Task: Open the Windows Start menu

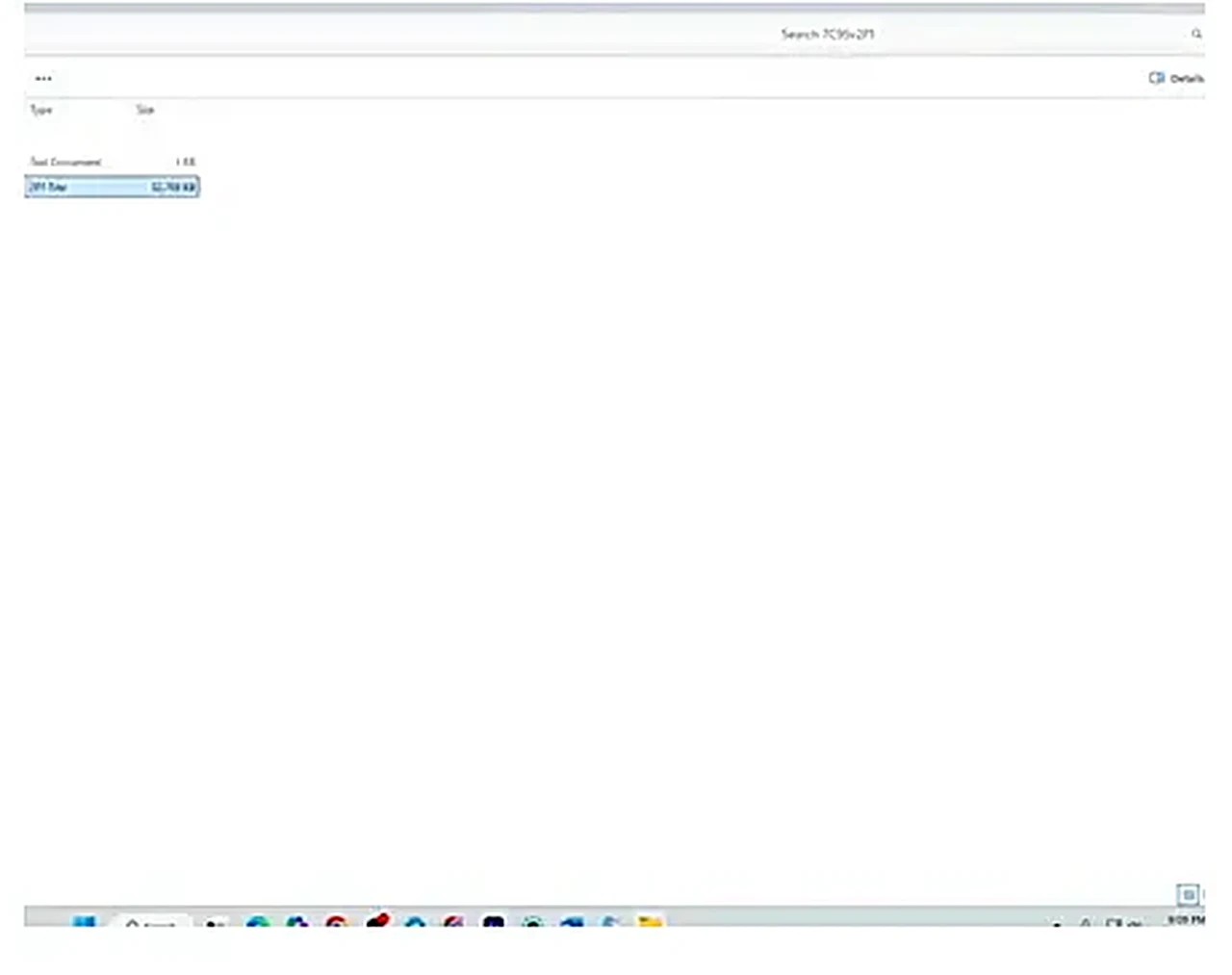Action: coord(84,922)
